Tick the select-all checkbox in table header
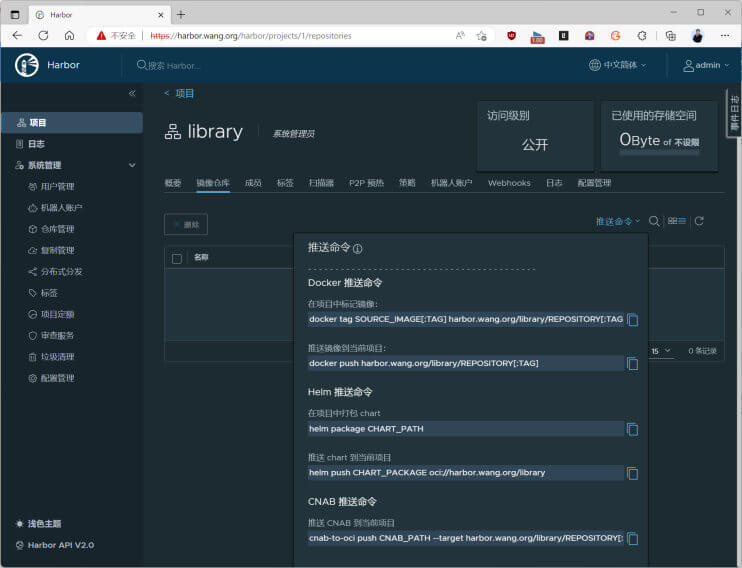The image size is (742, 568). click(x=177, y=258)
